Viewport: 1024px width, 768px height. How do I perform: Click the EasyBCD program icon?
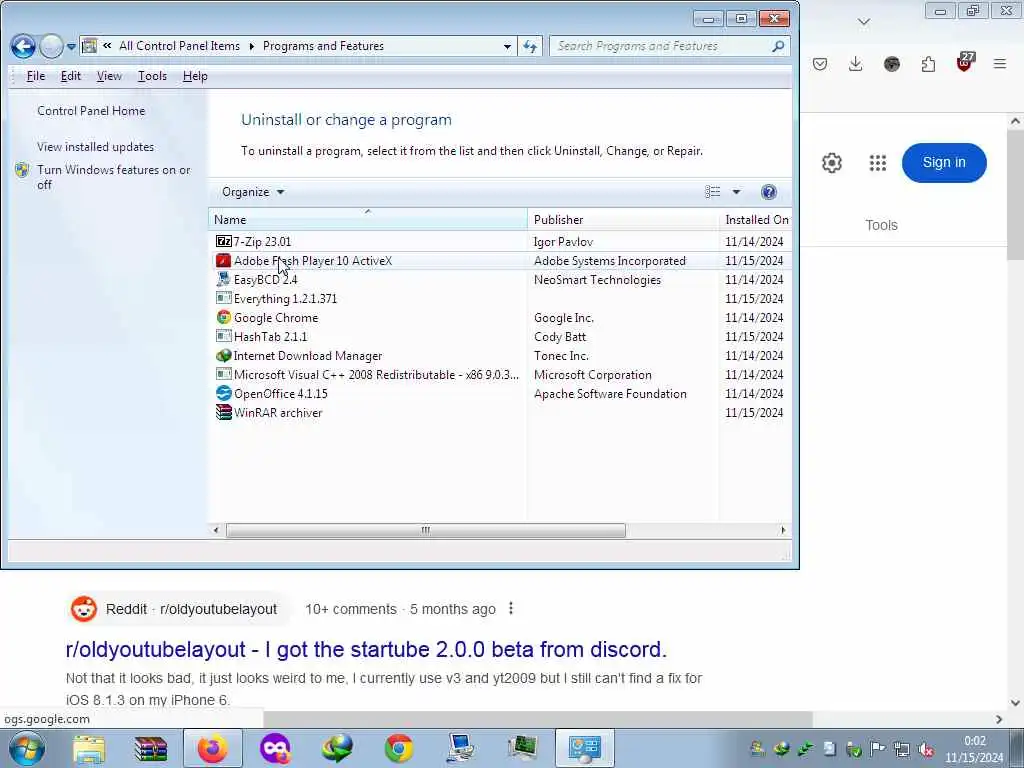(223, 280)
